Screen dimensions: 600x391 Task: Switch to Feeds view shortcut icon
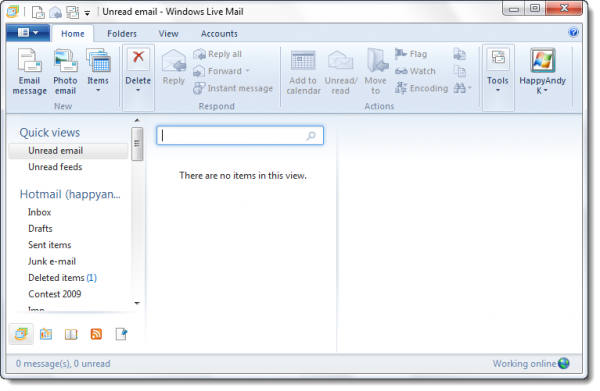click(96, 334)
